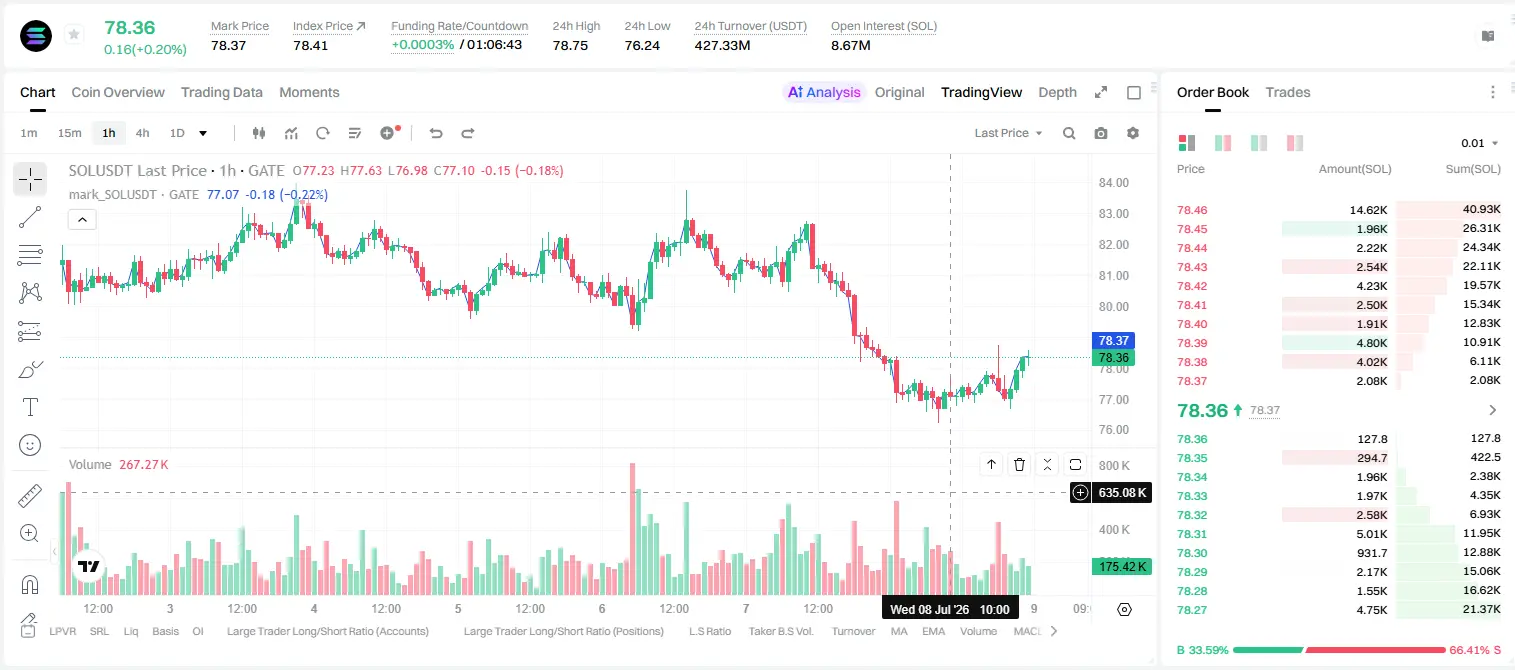Toggle the magnet snap mode

tap(30, 584)
